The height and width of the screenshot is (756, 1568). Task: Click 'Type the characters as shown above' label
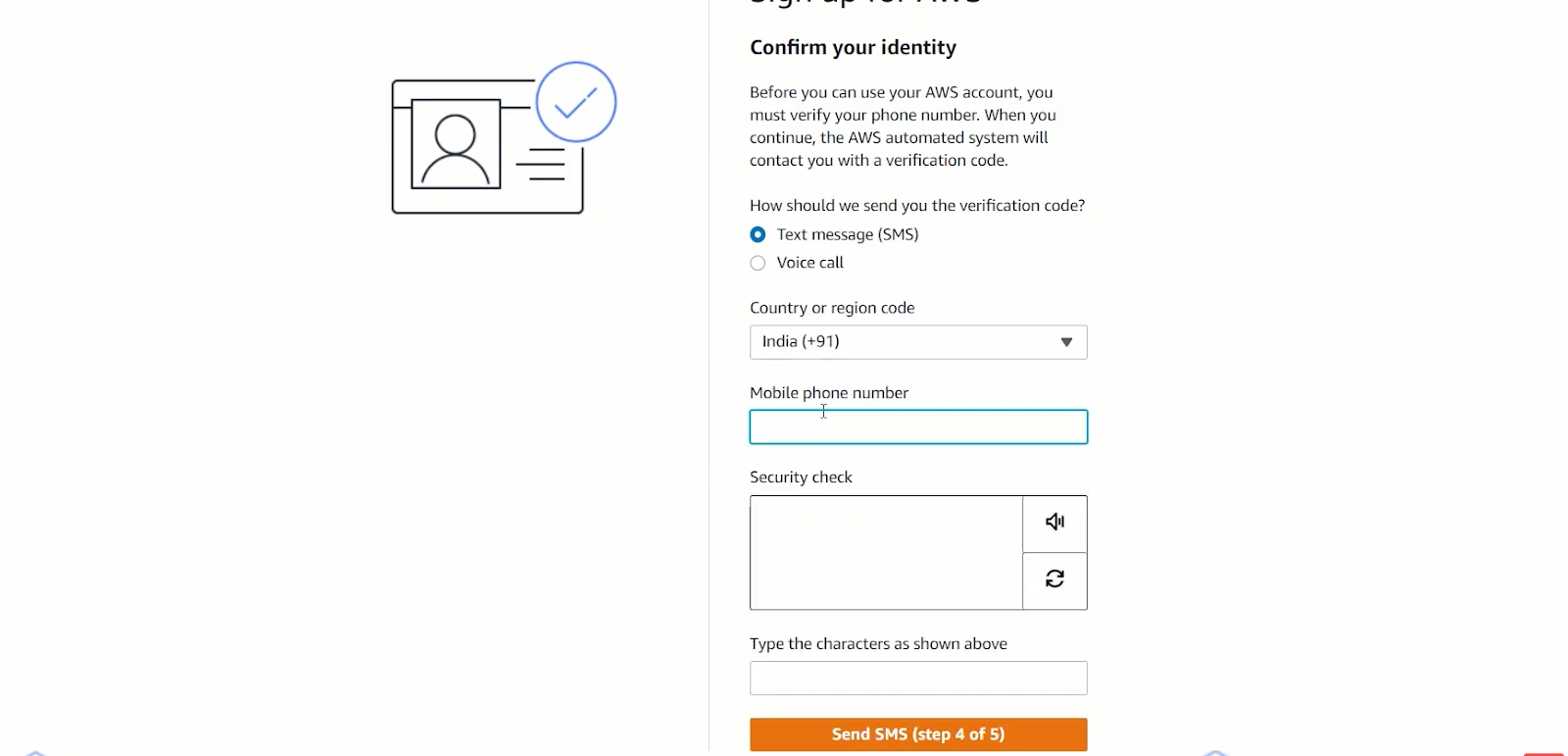(878, 644)
